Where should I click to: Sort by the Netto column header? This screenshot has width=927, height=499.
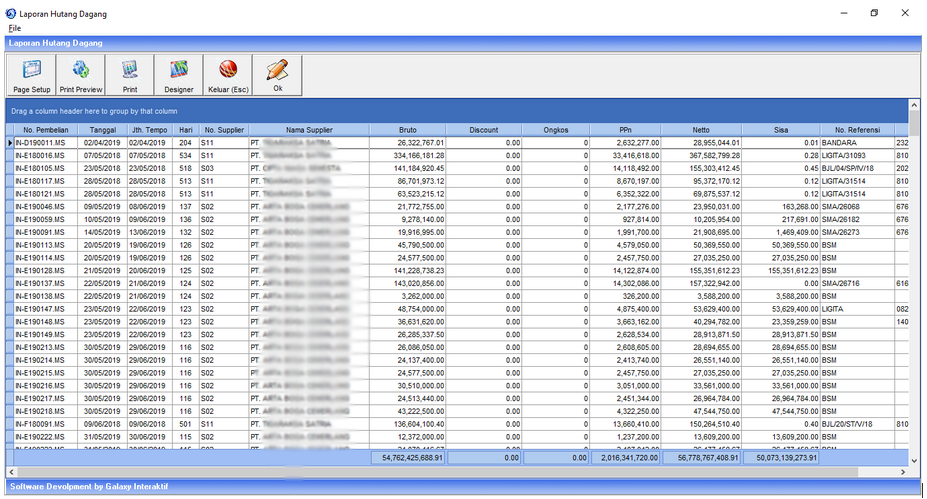[700, 130]
